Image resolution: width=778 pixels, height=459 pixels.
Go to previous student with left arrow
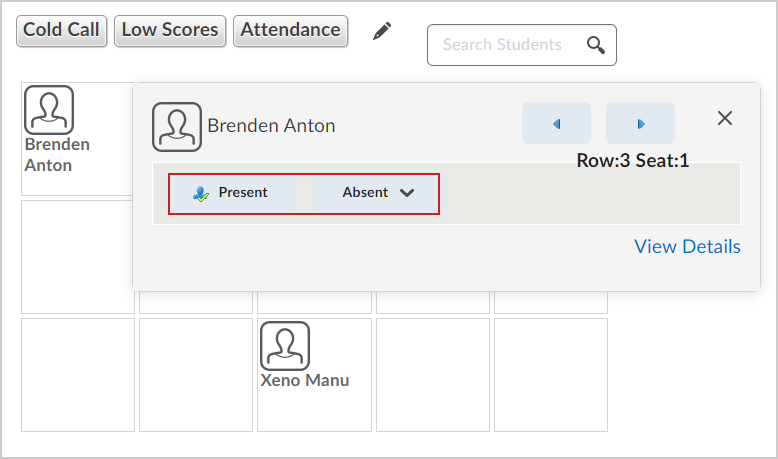point(556,123)
